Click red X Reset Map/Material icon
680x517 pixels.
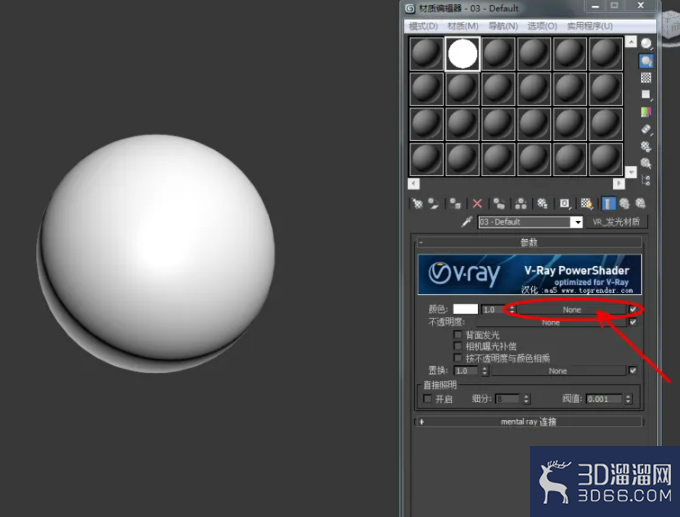coord(477,203)
